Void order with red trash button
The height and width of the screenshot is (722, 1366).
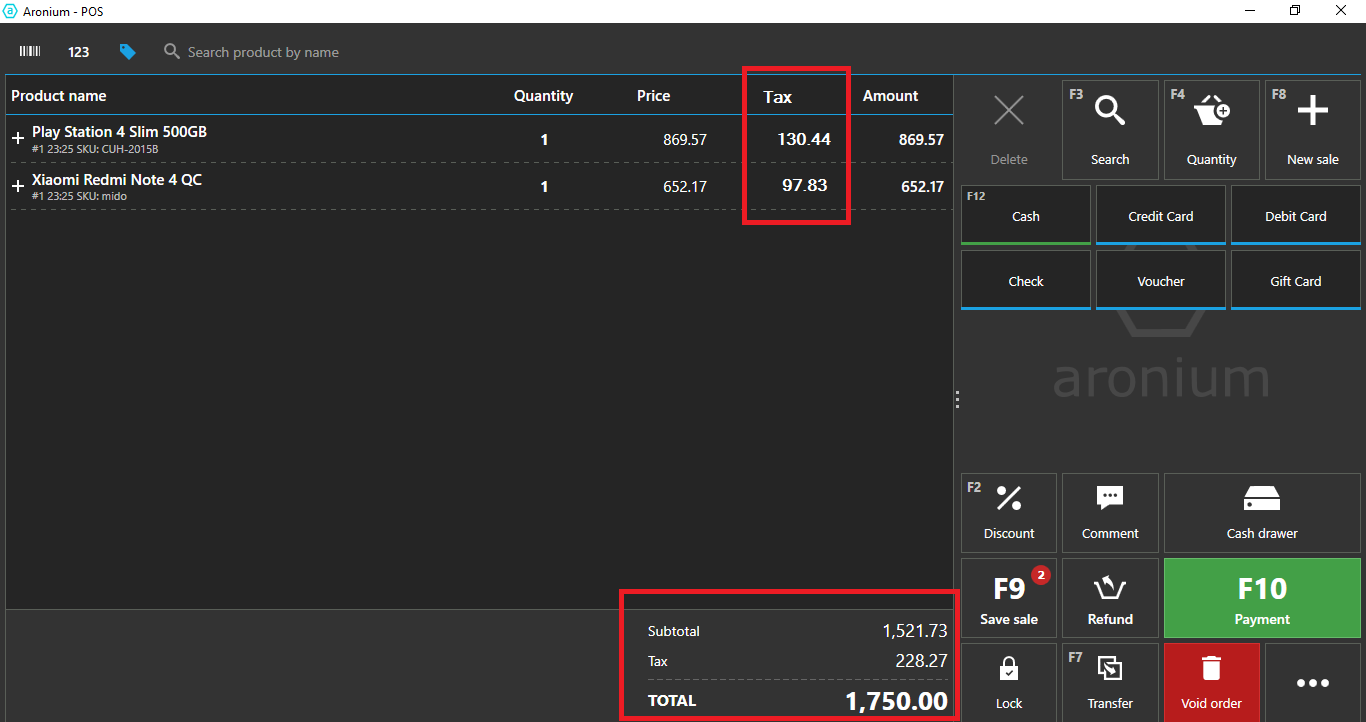[1211, 682]
